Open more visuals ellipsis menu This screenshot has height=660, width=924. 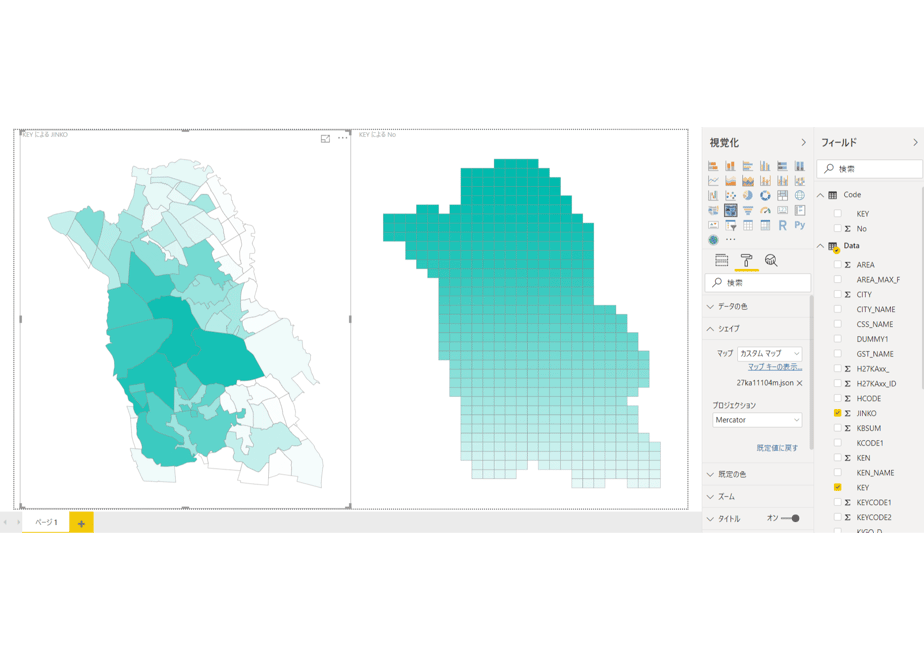[x=731, y=240]
